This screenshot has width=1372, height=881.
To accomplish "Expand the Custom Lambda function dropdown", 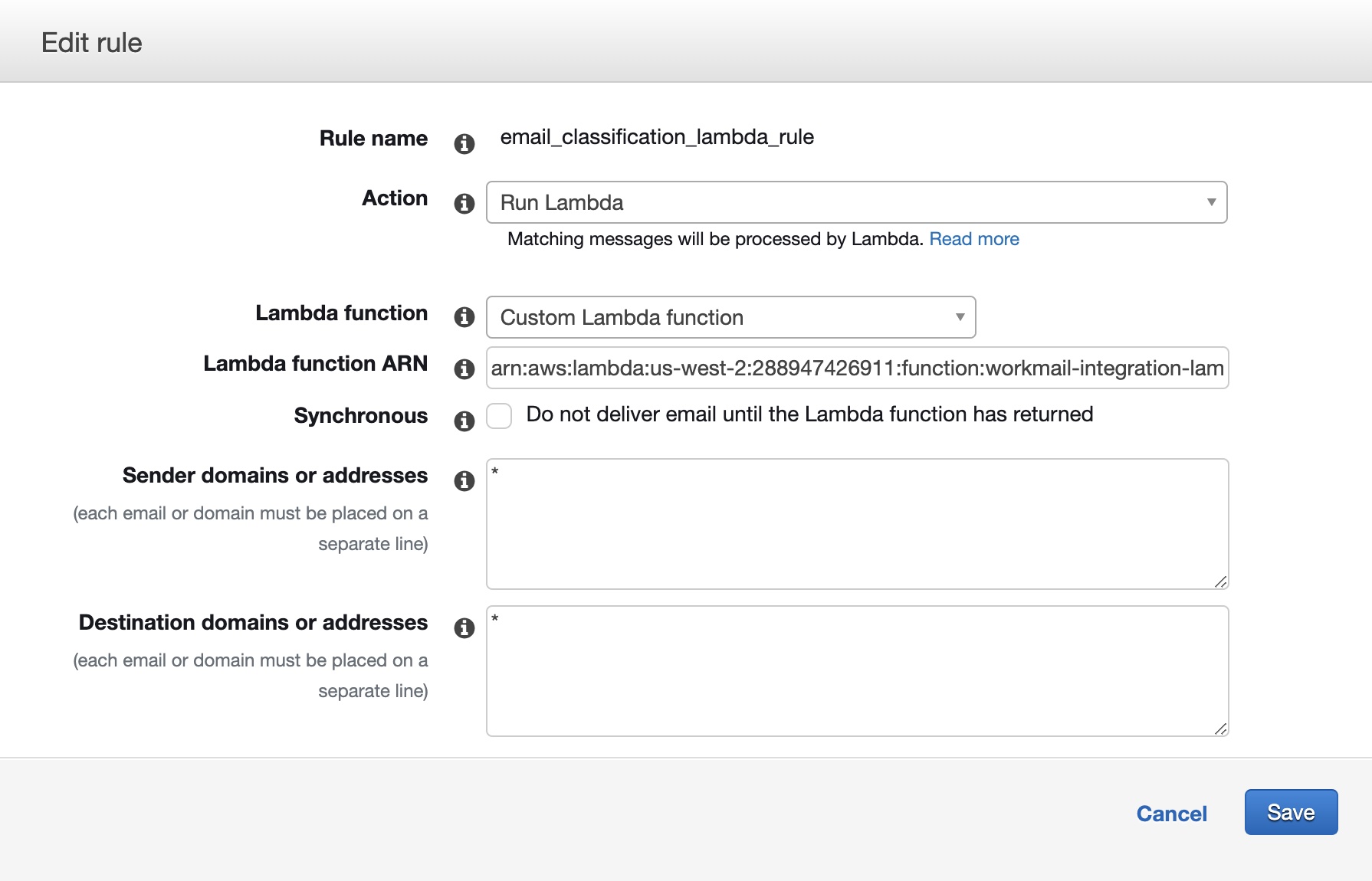I will [730, 317].
